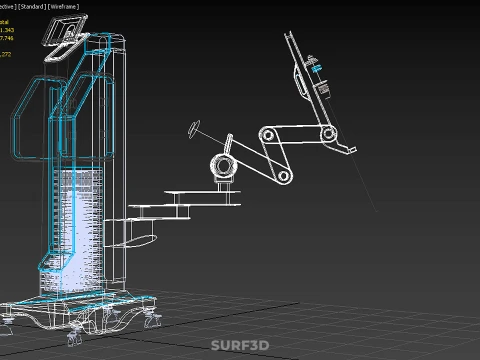The height and width of the screenshot is (360, 480).
Task: Click the yellow statistics value ending in 272
Action: point(6,54)
